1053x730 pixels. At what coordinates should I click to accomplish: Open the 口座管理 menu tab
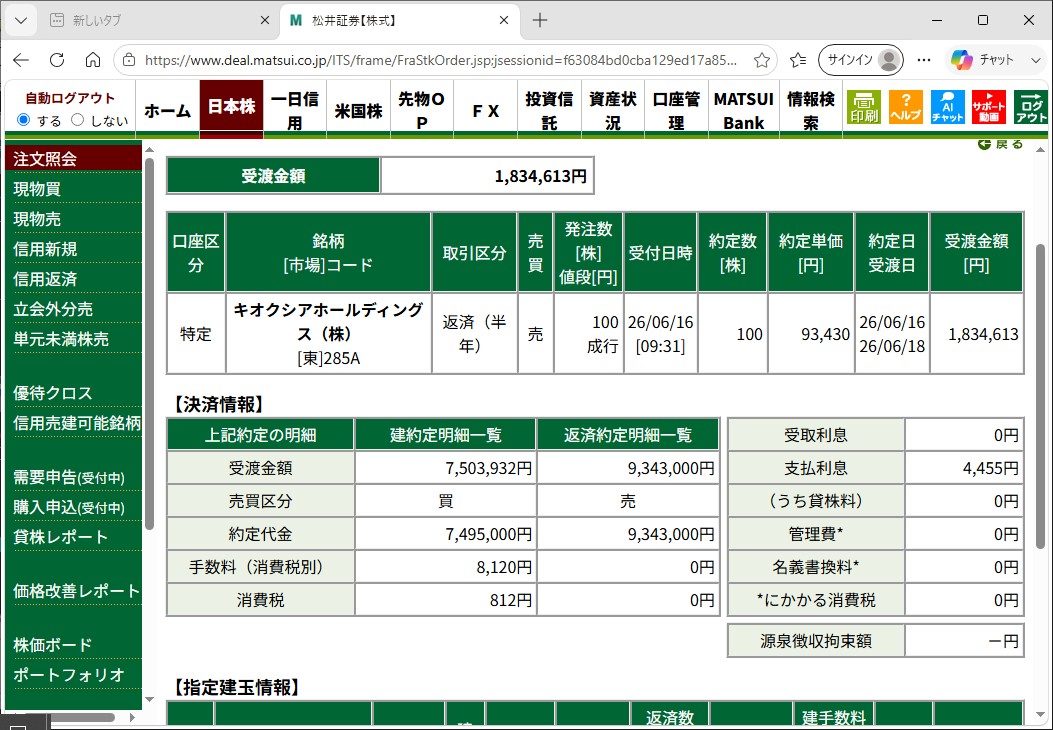677,110
